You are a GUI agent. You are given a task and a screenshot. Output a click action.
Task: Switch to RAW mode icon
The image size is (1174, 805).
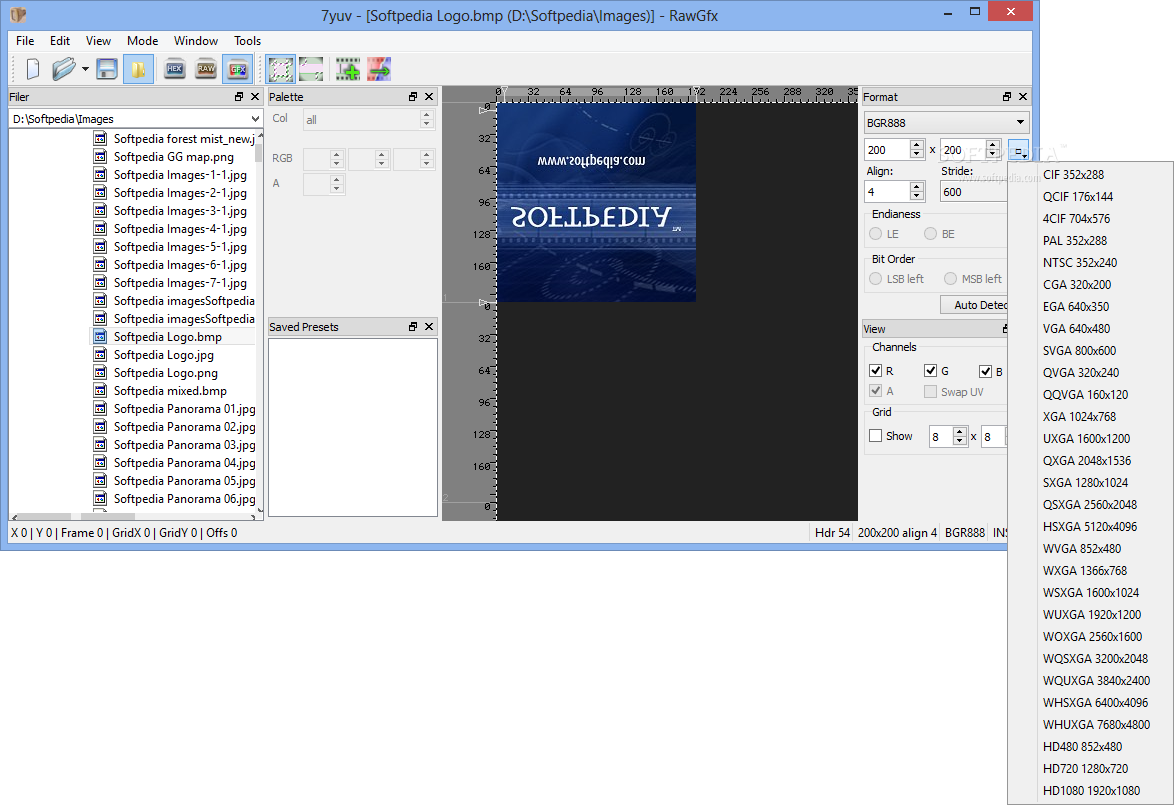coord(206,70)
